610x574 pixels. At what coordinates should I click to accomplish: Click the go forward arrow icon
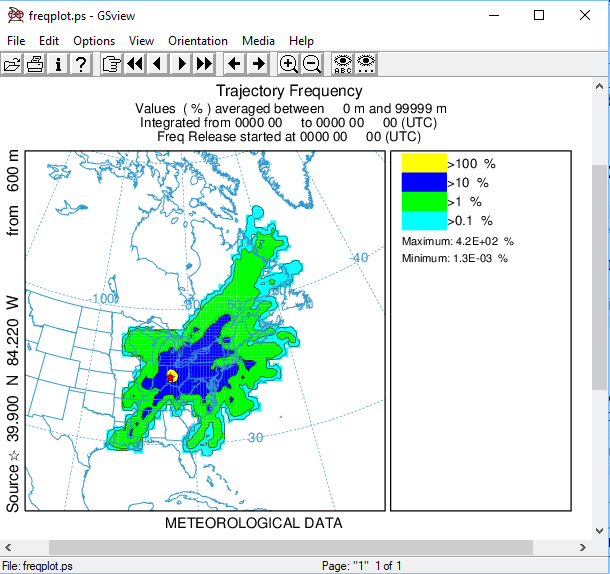pyautogui.click(x=258, y=64)
